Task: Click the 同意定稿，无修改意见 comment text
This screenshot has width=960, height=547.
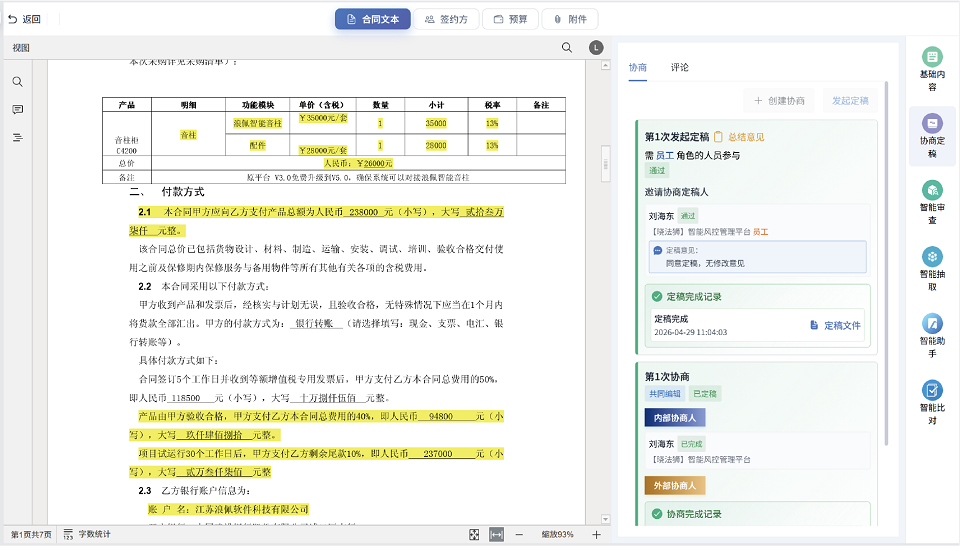Action: click(x=705, y=263)
